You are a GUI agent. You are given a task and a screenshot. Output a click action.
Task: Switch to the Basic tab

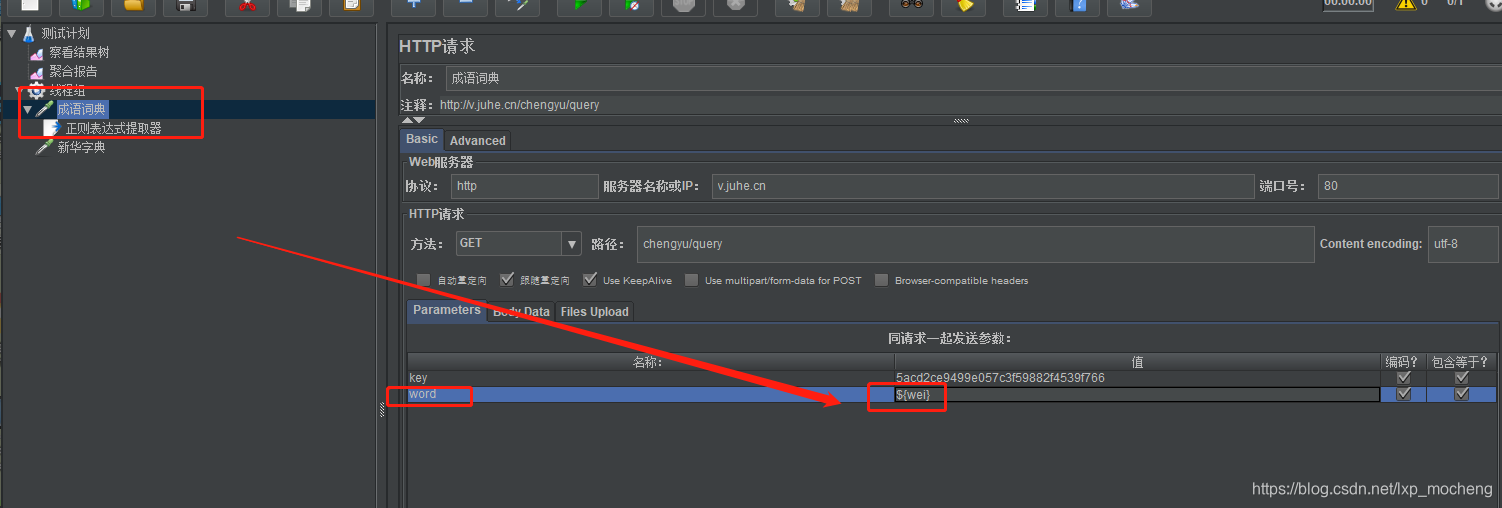click(x=422, y=139)
